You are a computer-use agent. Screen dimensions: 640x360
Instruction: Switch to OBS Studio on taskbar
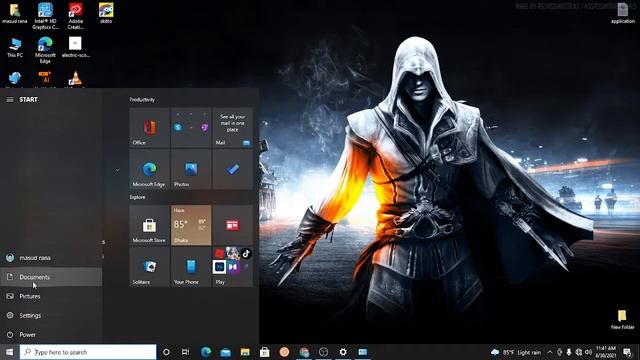click(323, 352)
